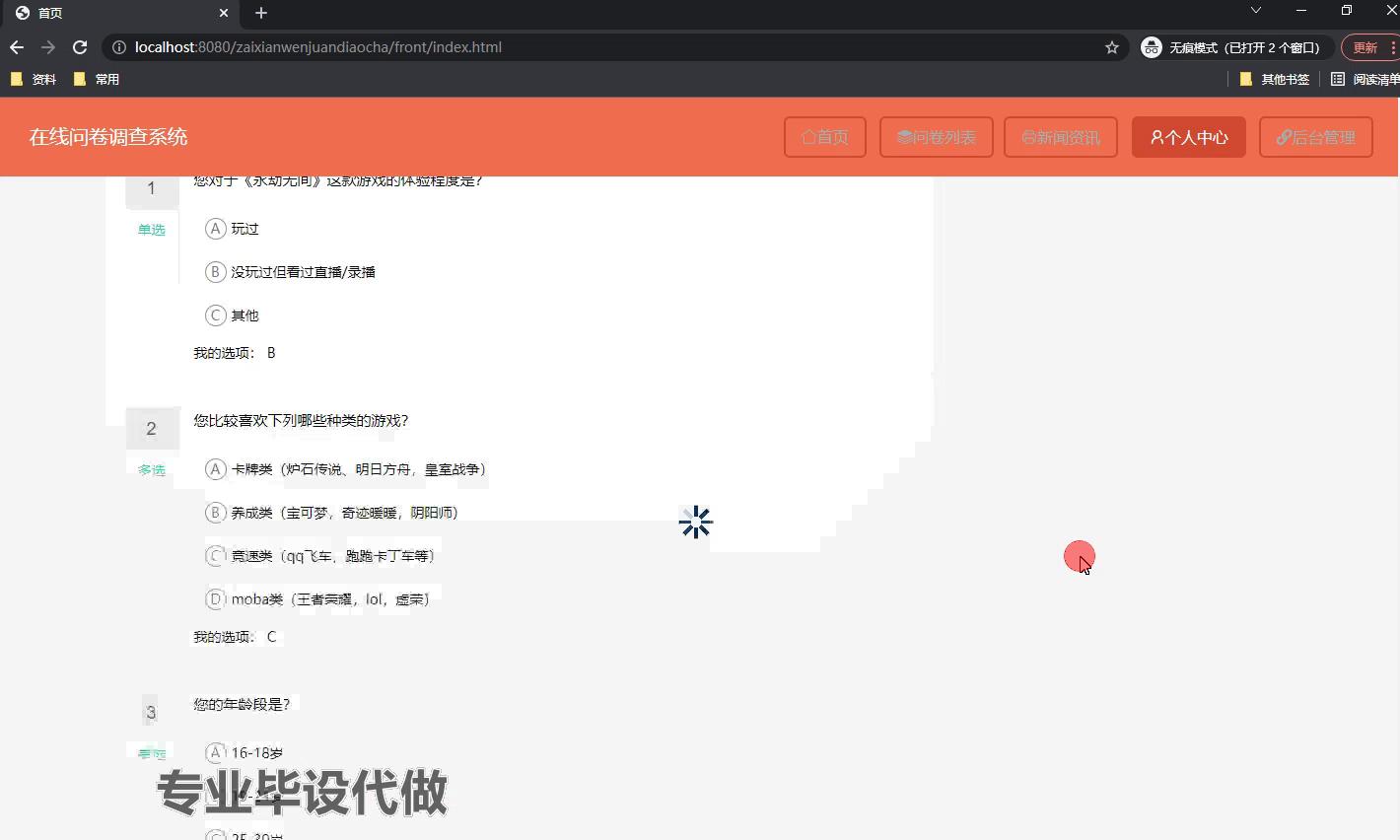Image resolution: width=1400 pixels, height=840 pixels.
Task: View site information icon in address bar
Action: 118,47
